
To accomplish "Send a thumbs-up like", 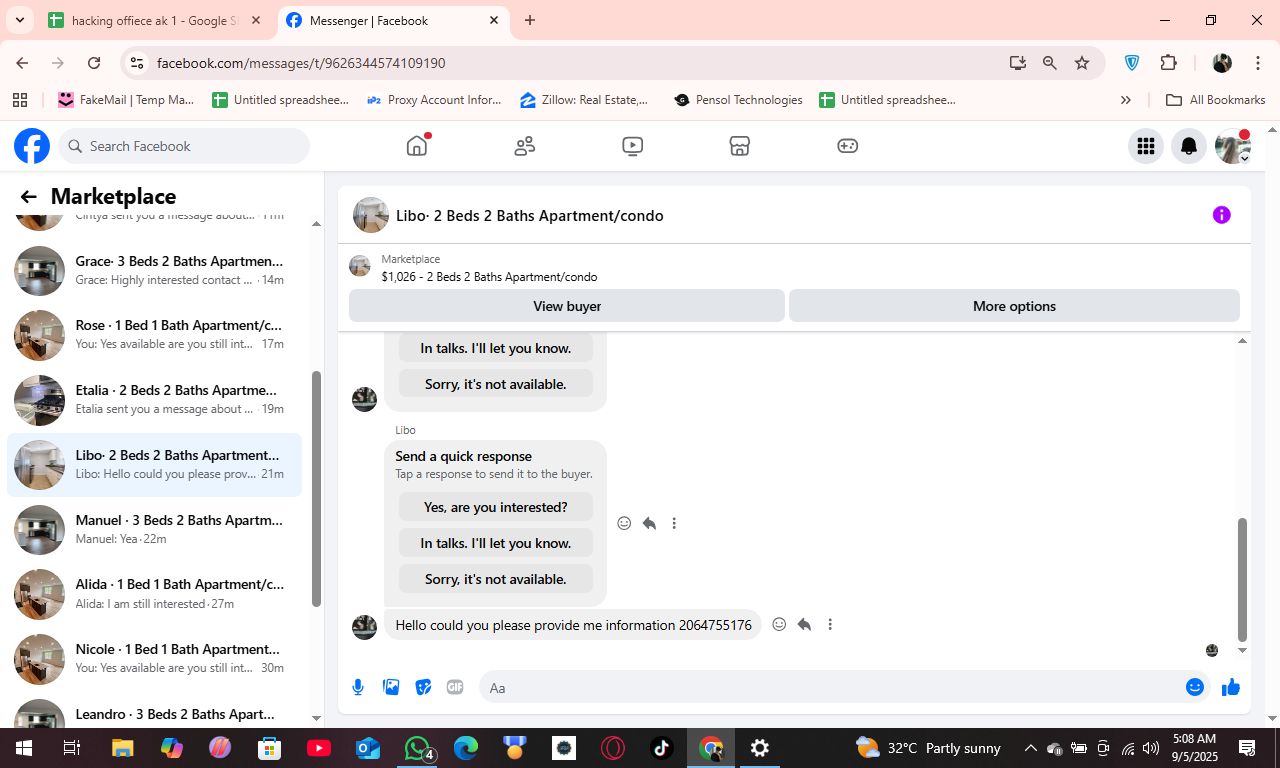I will click(x=1230, y=687).
